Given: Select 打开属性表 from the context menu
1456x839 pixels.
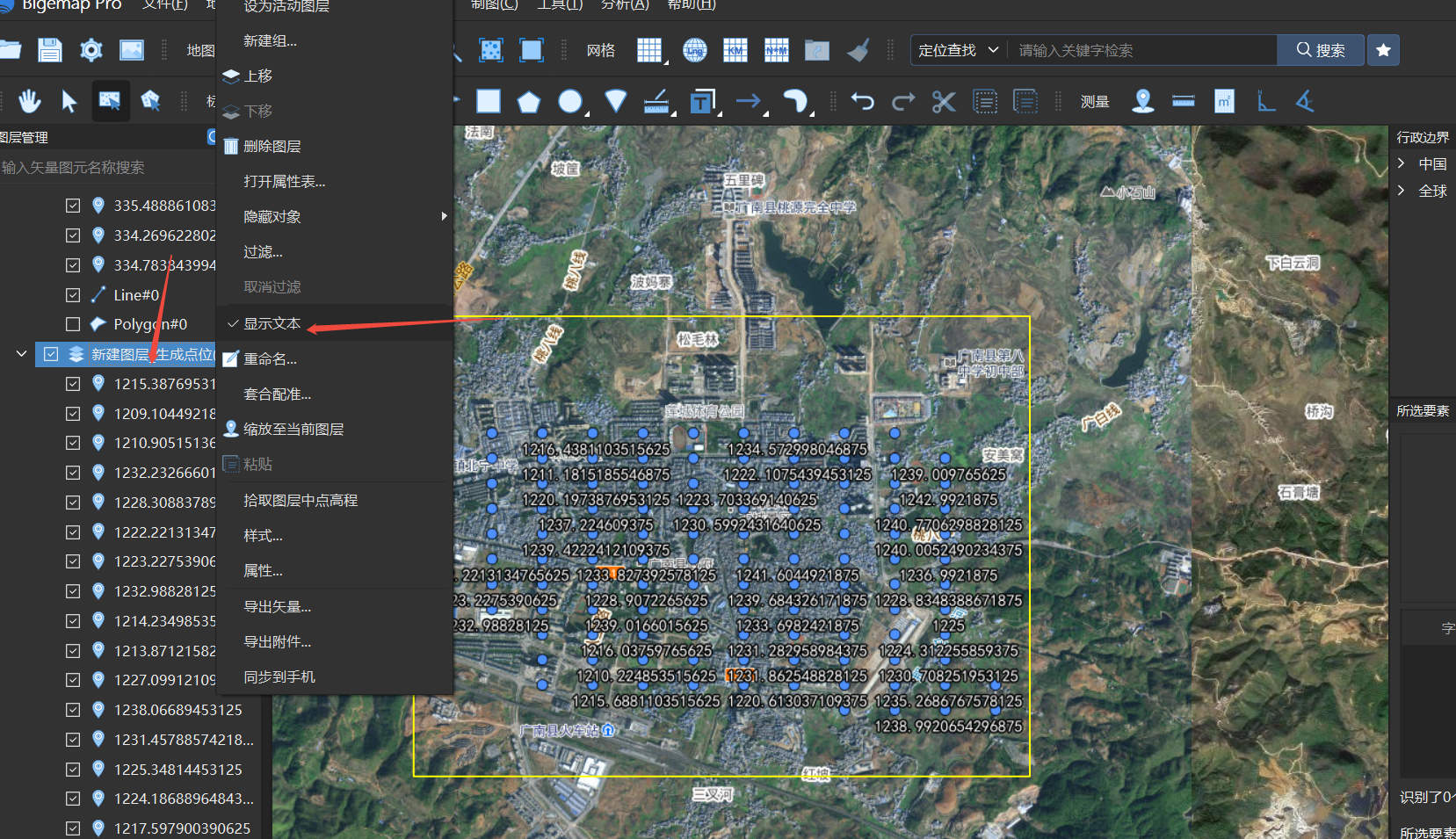Looking at the screenshot, I should pyautogui.click(x=285, y=181).
